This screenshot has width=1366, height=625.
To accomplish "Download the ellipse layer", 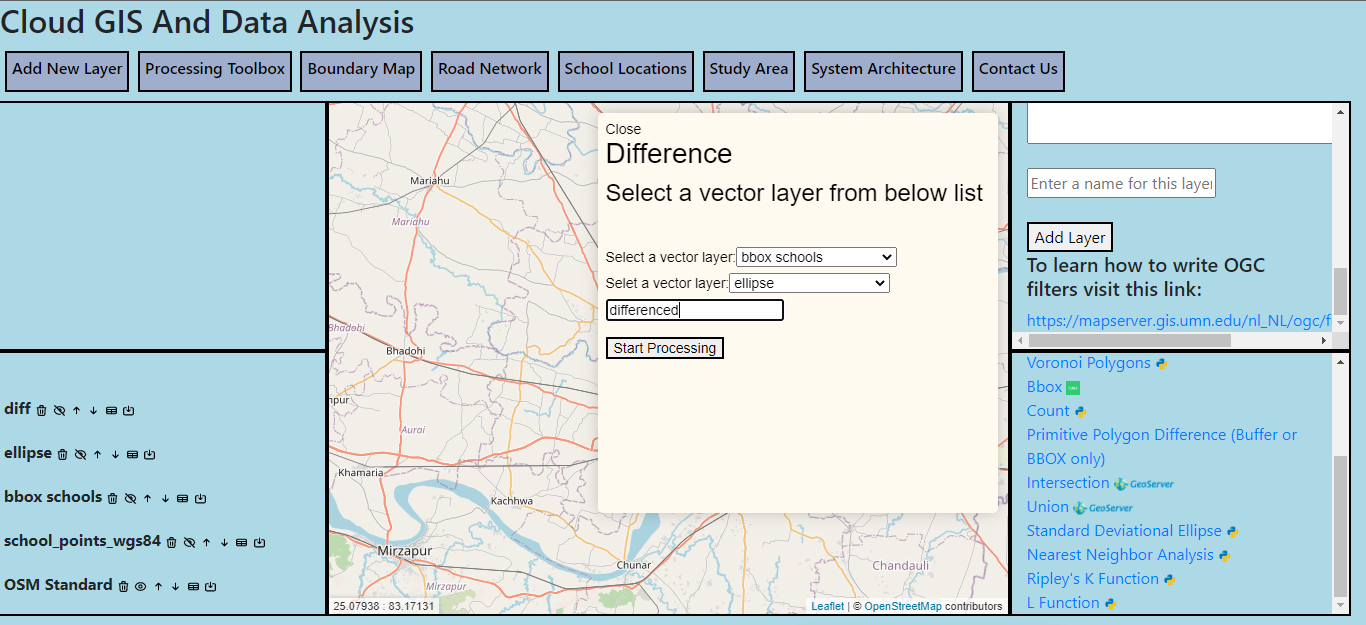I will 149,454.
